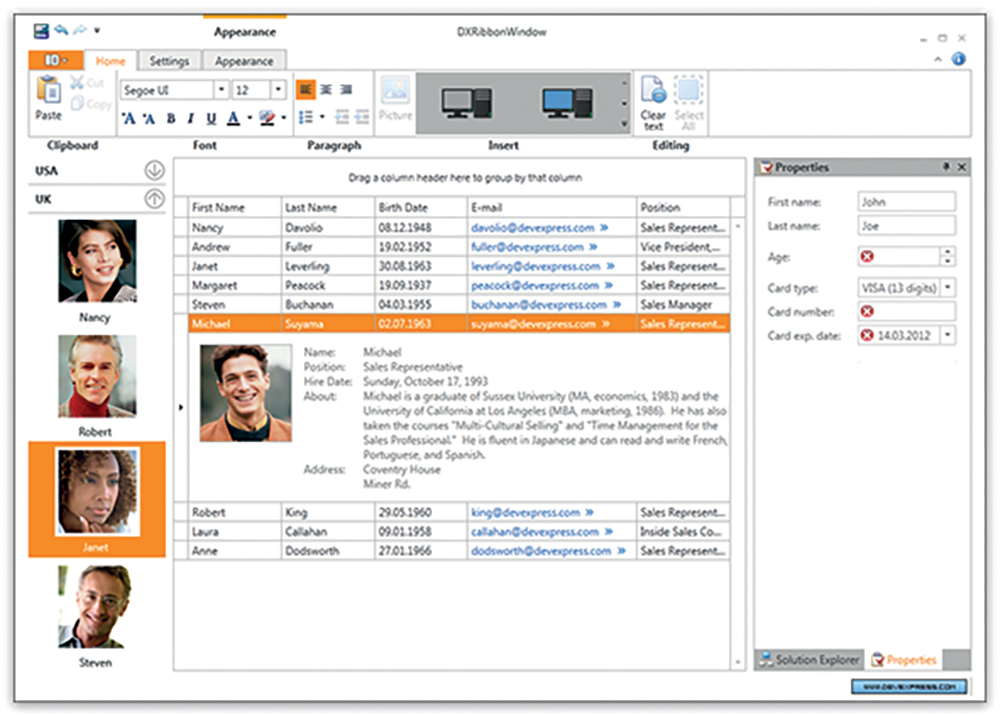Click the save icon in quick access toolbar

43,32
